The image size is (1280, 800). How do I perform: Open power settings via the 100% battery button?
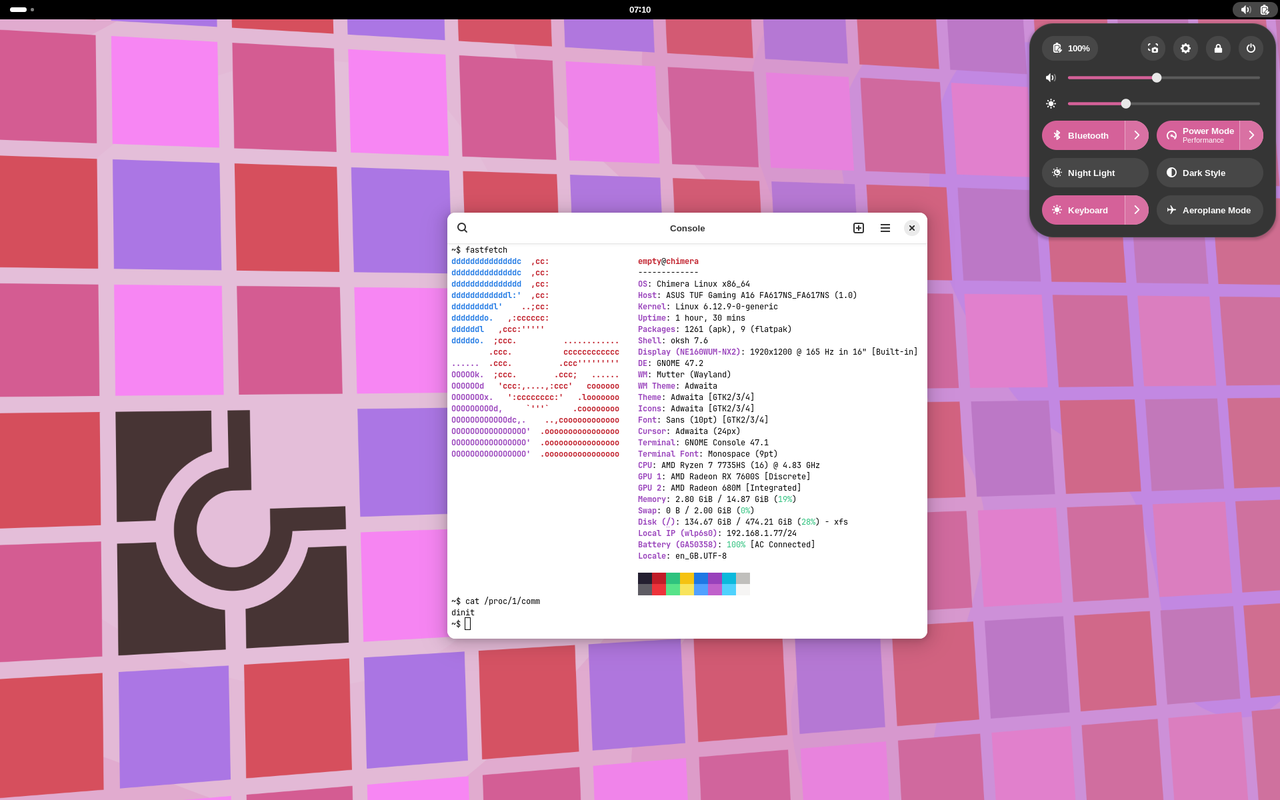click(1070, 48)
